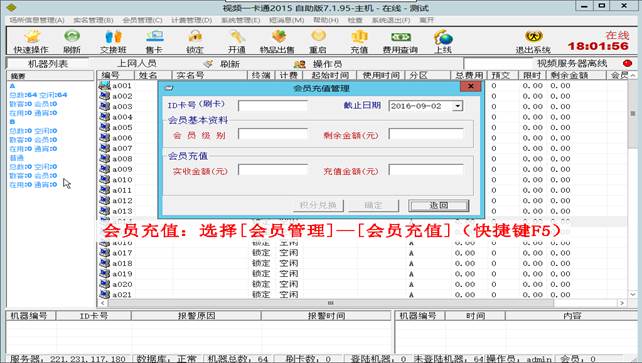The image size is (642, 363).
Task: Sort by 编号 column header
Action: (x=115, y=75)
